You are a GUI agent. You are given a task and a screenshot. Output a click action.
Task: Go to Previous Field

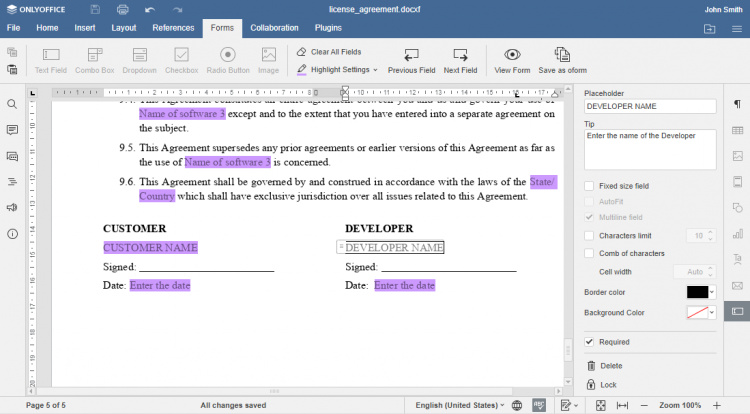[x=411, y=59]
